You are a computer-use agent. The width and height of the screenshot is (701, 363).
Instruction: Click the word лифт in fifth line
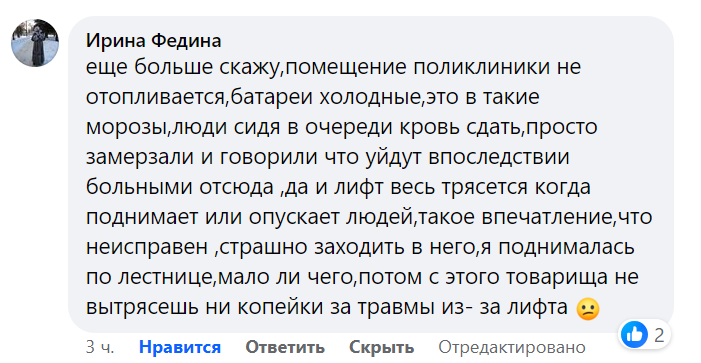pos(359,187)
